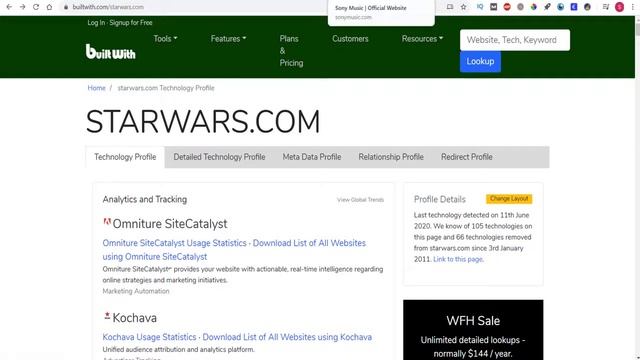
Task: Open the multicolor pinwheel extension icon
Action: click(x=534, y=7)
